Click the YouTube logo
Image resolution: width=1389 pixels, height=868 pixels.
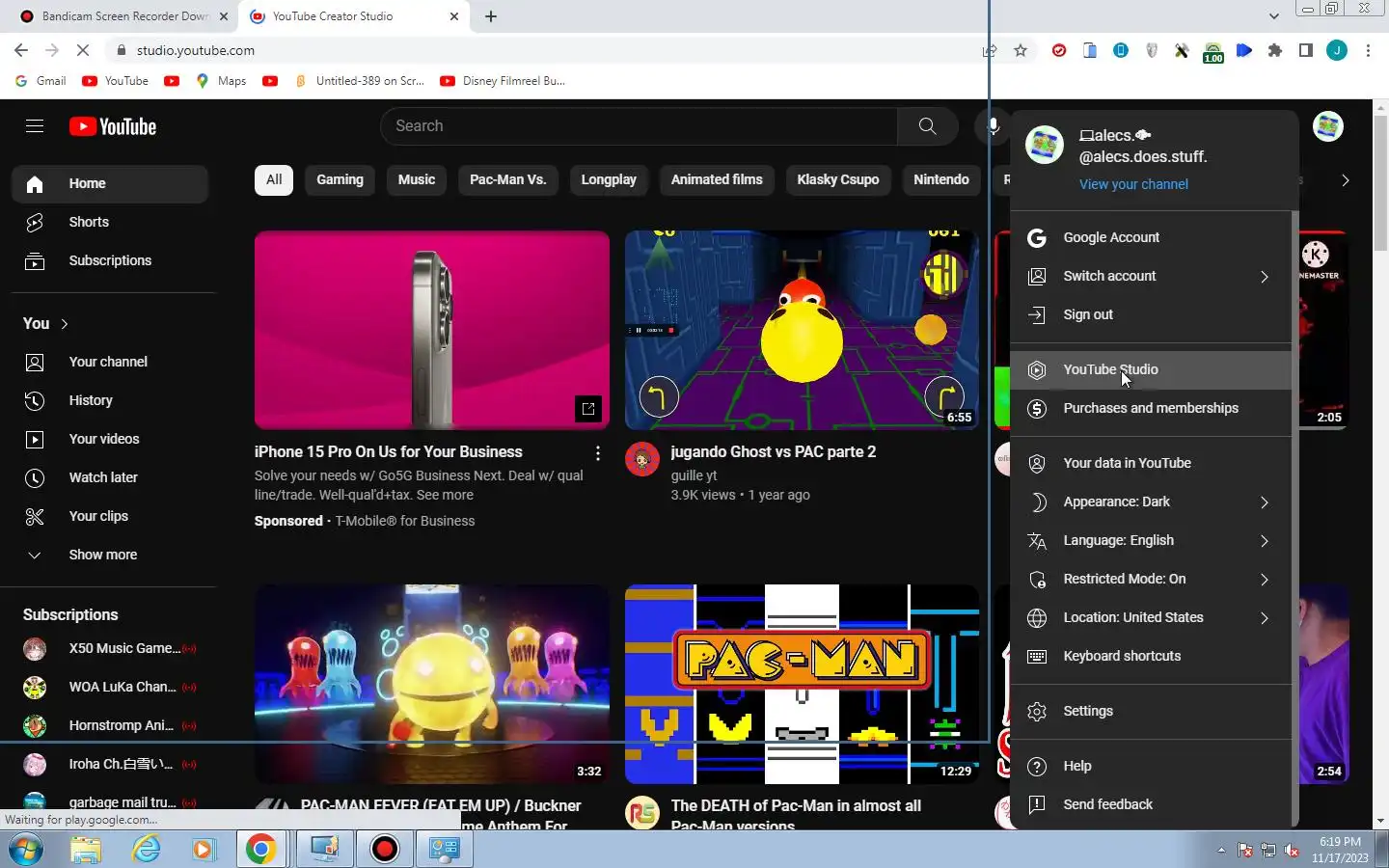pos(113,126)
